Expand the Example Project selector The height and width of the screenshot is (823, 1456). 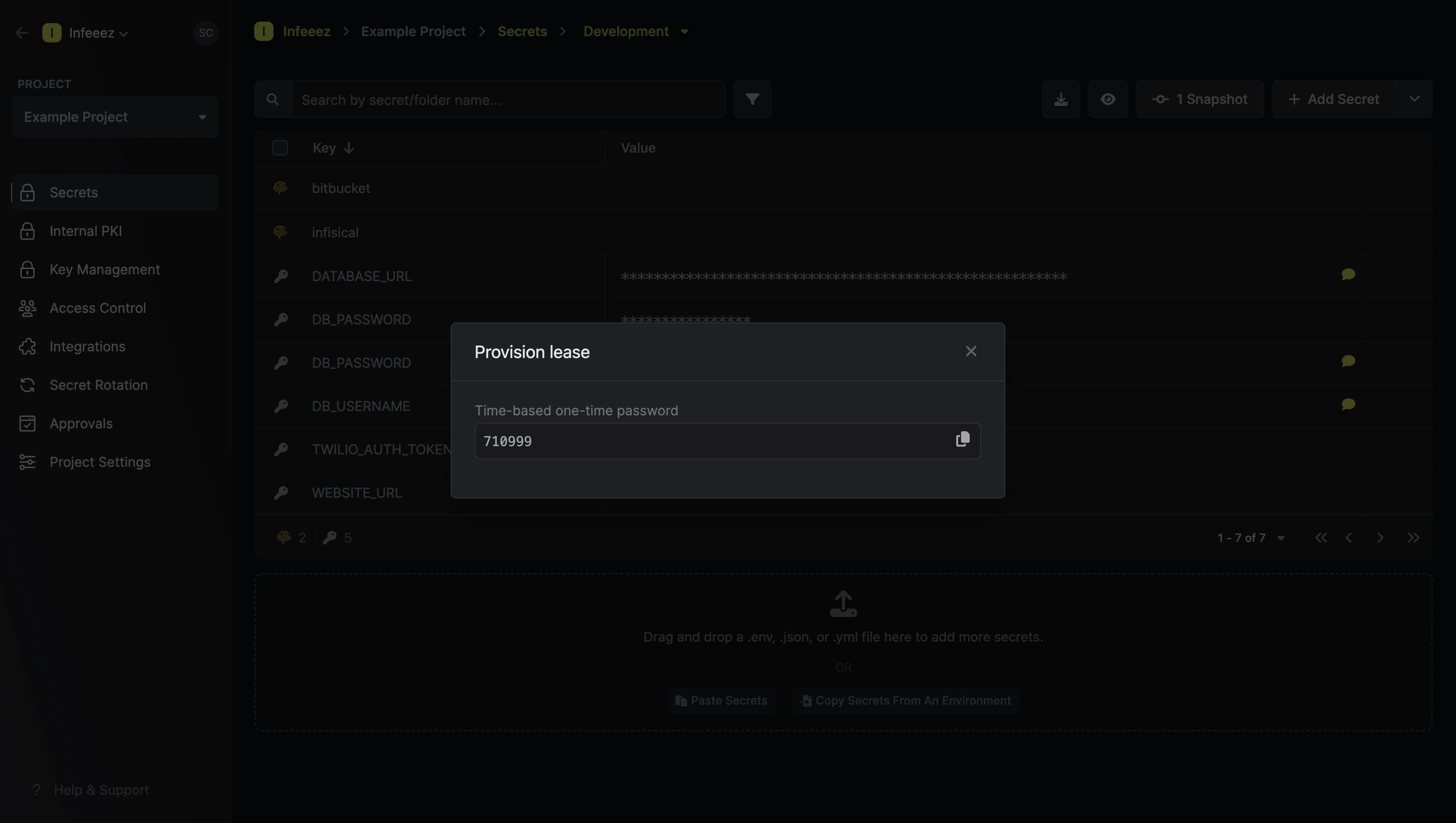[x=115, y=117]
